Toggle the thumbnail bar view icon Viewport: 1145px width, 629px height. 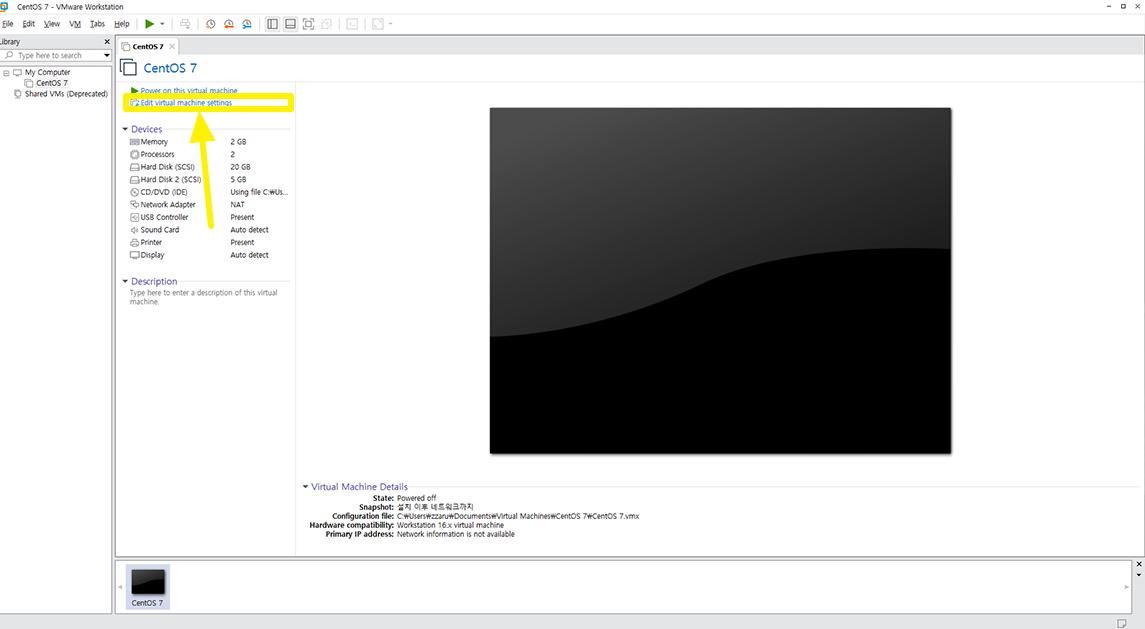click(290, 24)
